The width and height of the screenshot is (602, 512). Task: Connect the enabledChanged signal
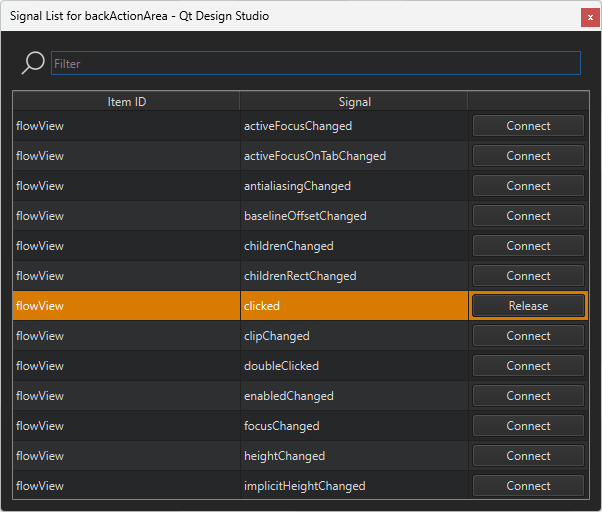click(x=528, y=396)
